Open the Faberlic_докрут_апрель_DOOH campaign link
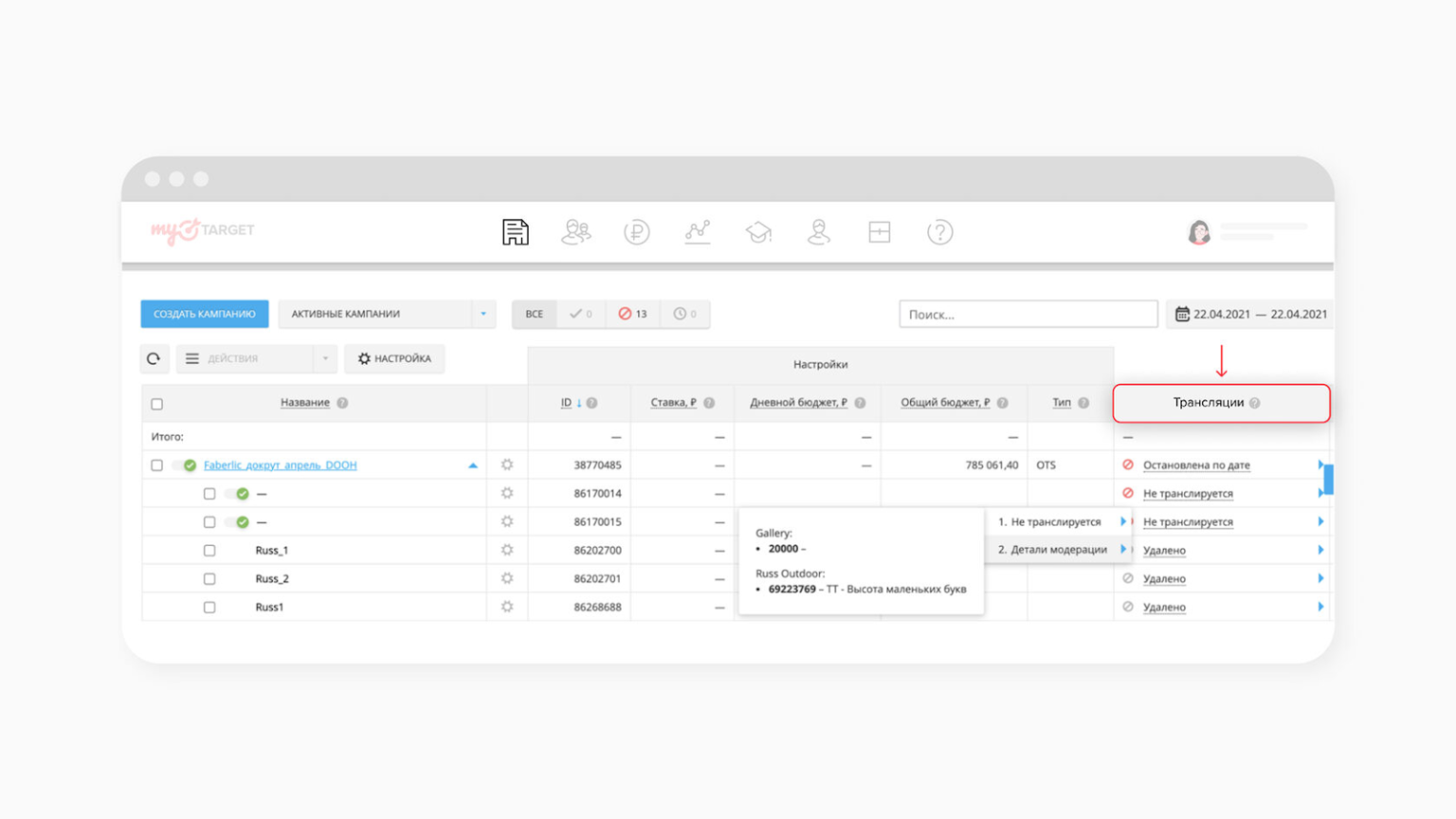The width and height of the screenshot is (1456, 819). point(281,465)
